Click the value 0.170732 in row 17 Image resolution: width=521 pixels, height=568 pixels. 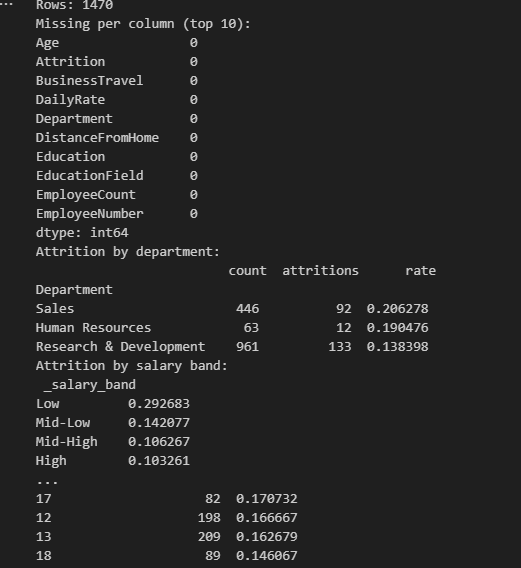267,498
